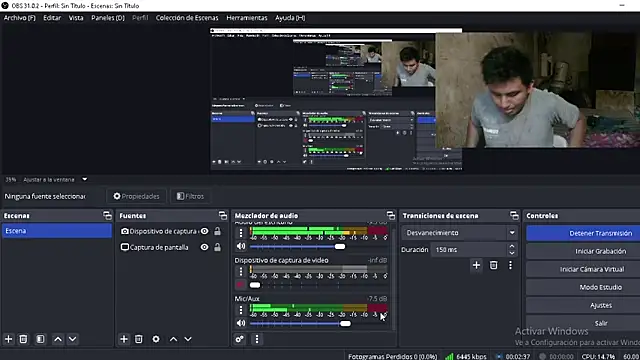The image size is (640, 360).
Task: Open the Perfil menu
Action: 140,18
